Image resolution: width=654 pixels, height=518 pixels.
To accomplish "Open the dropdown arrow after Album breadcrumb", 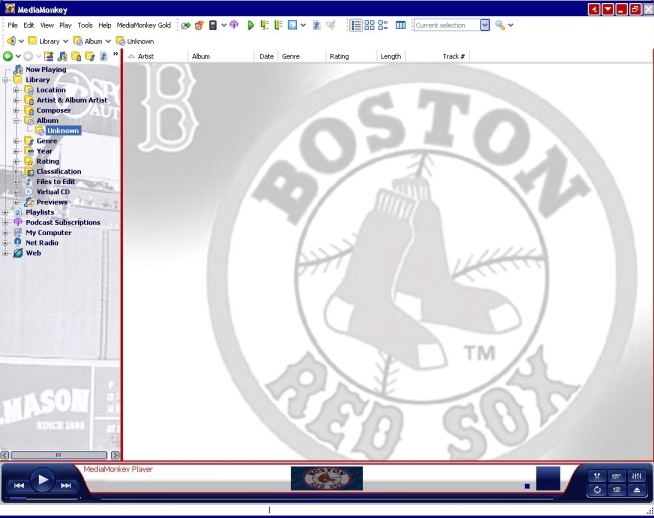I will coord(108,41).
